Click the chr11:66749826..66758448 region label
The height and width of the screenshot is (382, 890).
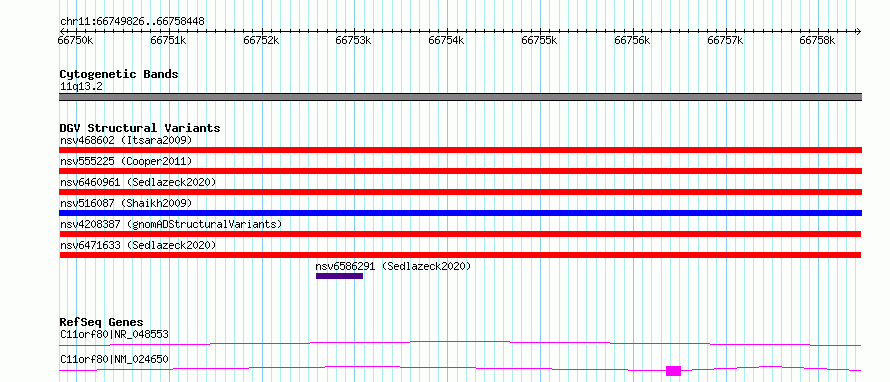(132, 22)
